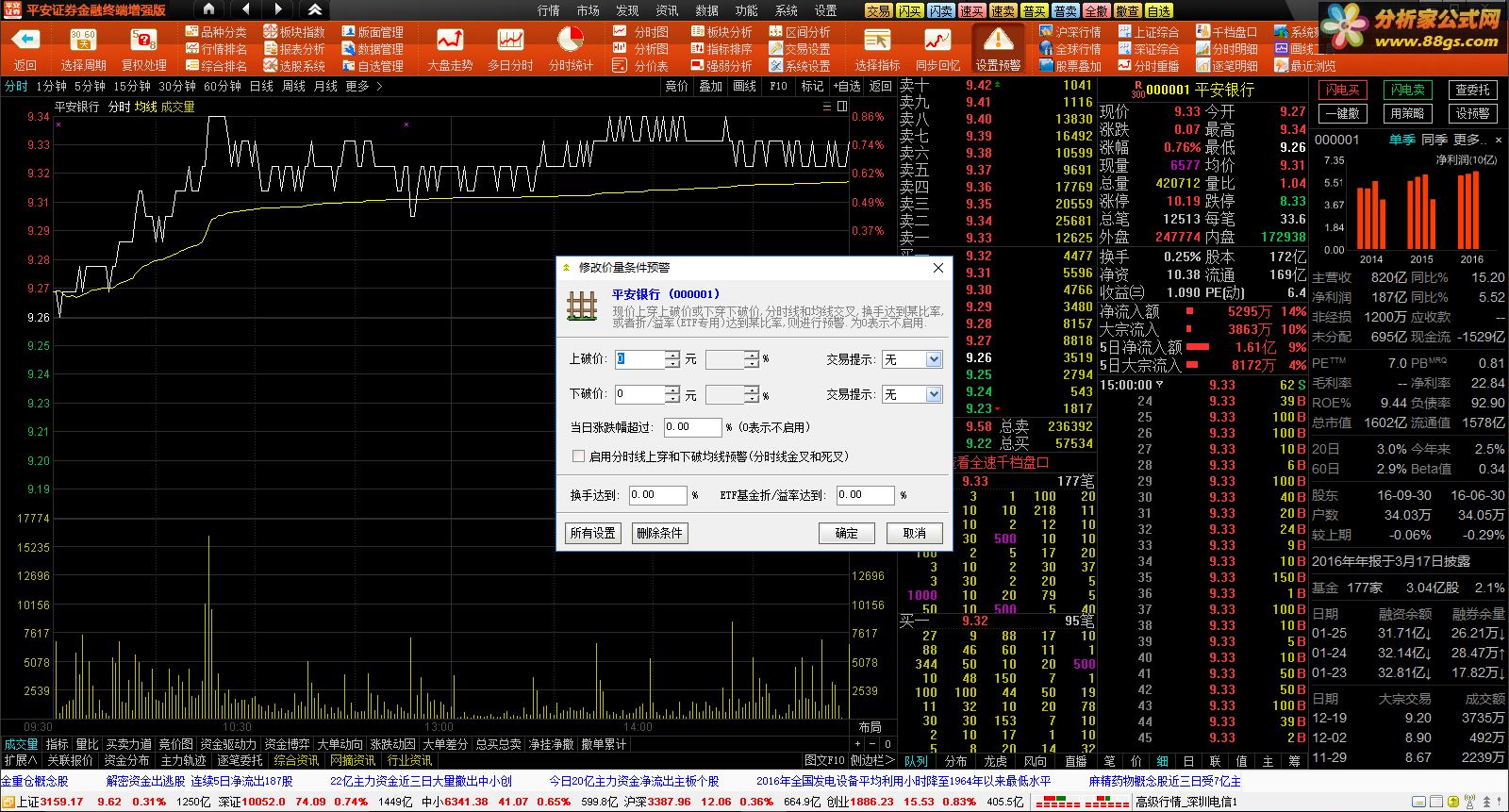Viewport: 1509px width, 812px height.
Task: Click 查委托 button
Action: pos(1473,90)
